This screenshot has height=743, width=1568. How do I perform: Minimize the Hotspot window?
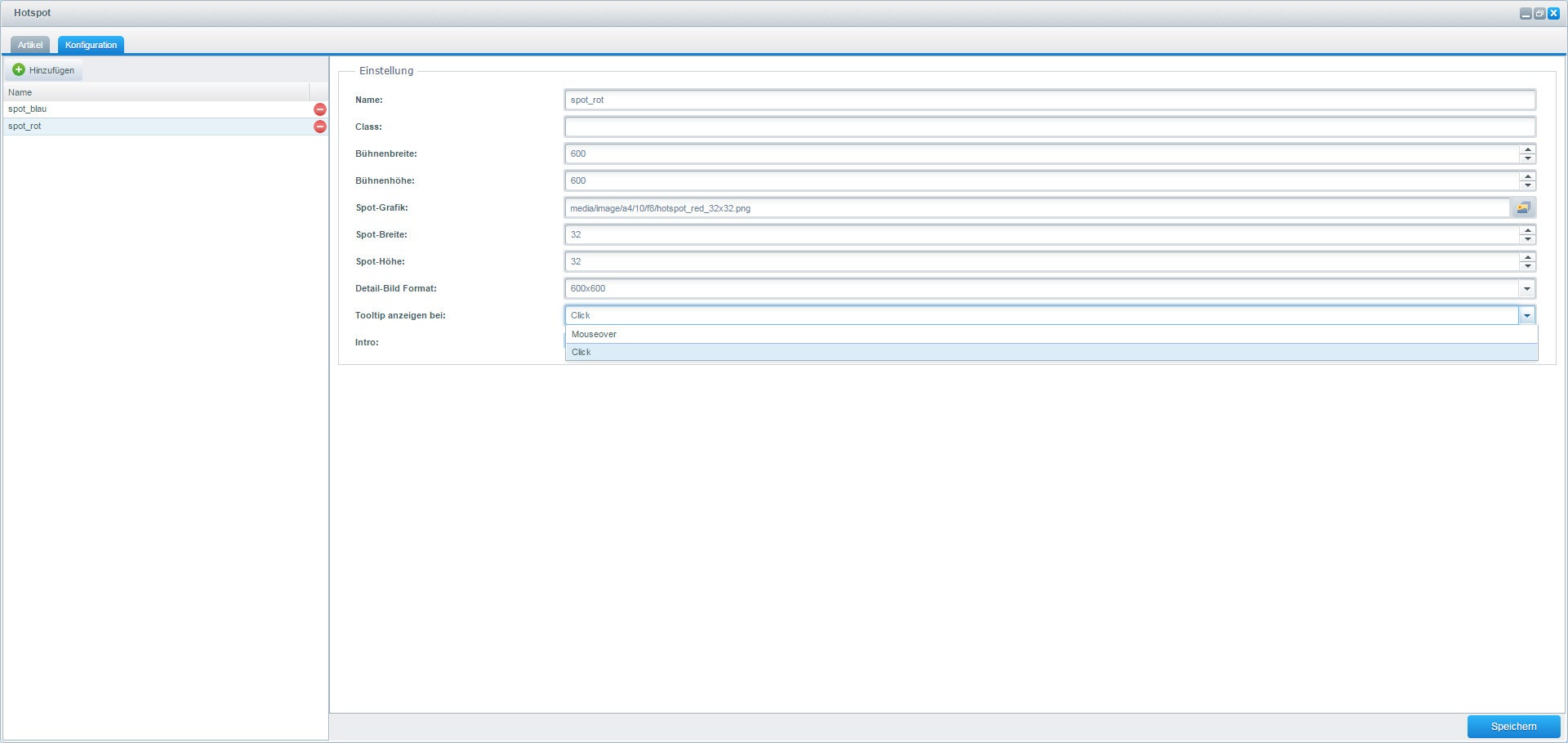(1526, 14)
